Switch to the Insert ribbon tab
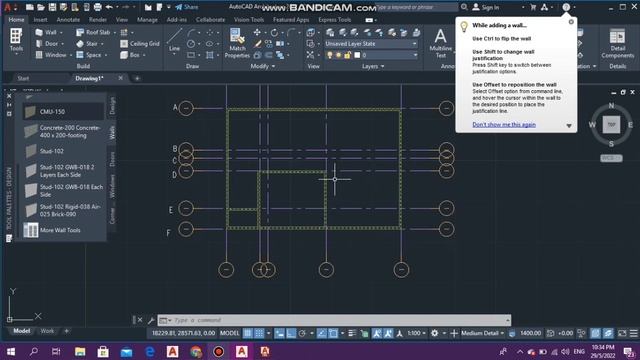Image resolution: width=640 pixels, height=360 pixels. click(40, 20)
